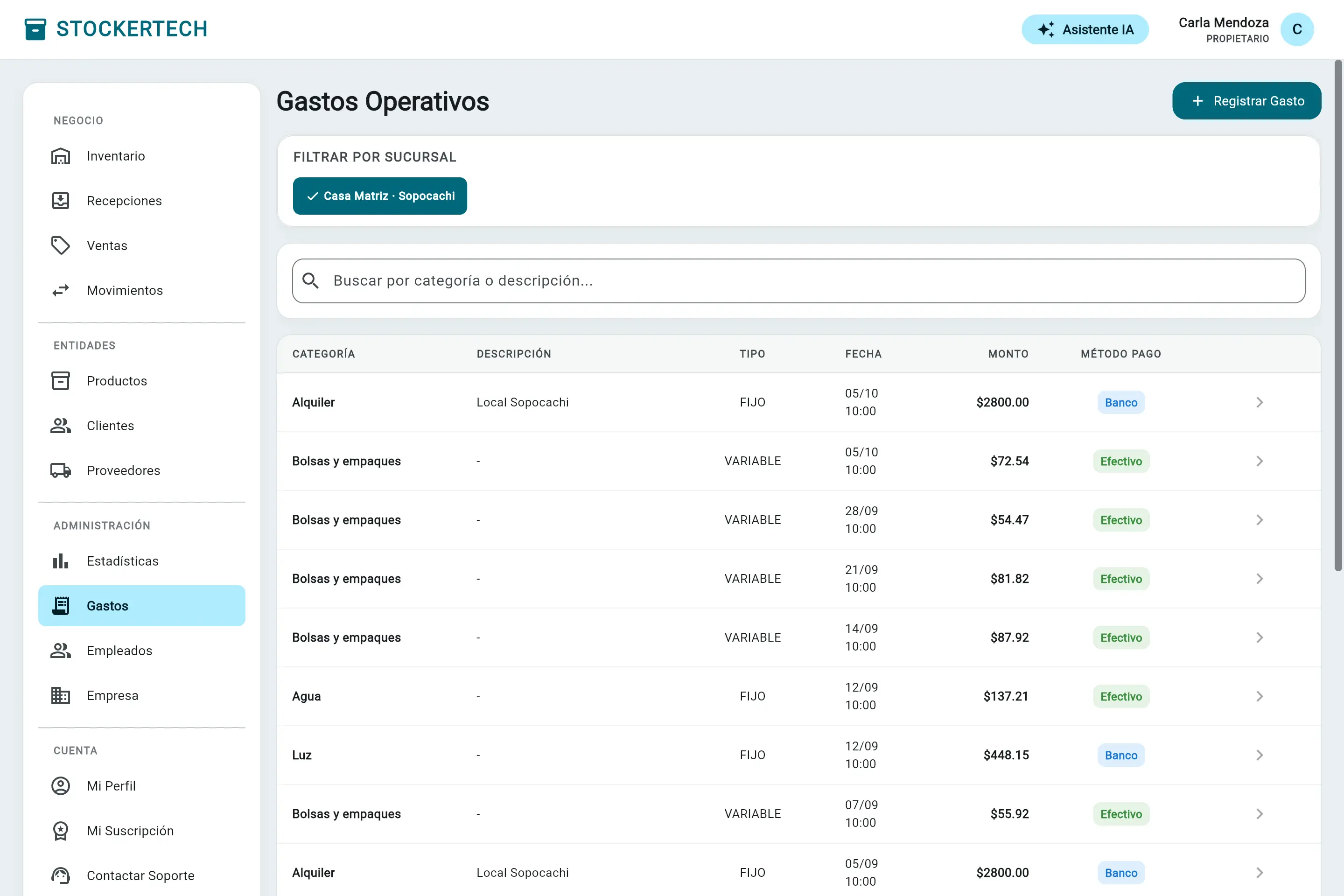
Task: Click the Registrar Gasto button
Action: click(x=1246, y=101)
